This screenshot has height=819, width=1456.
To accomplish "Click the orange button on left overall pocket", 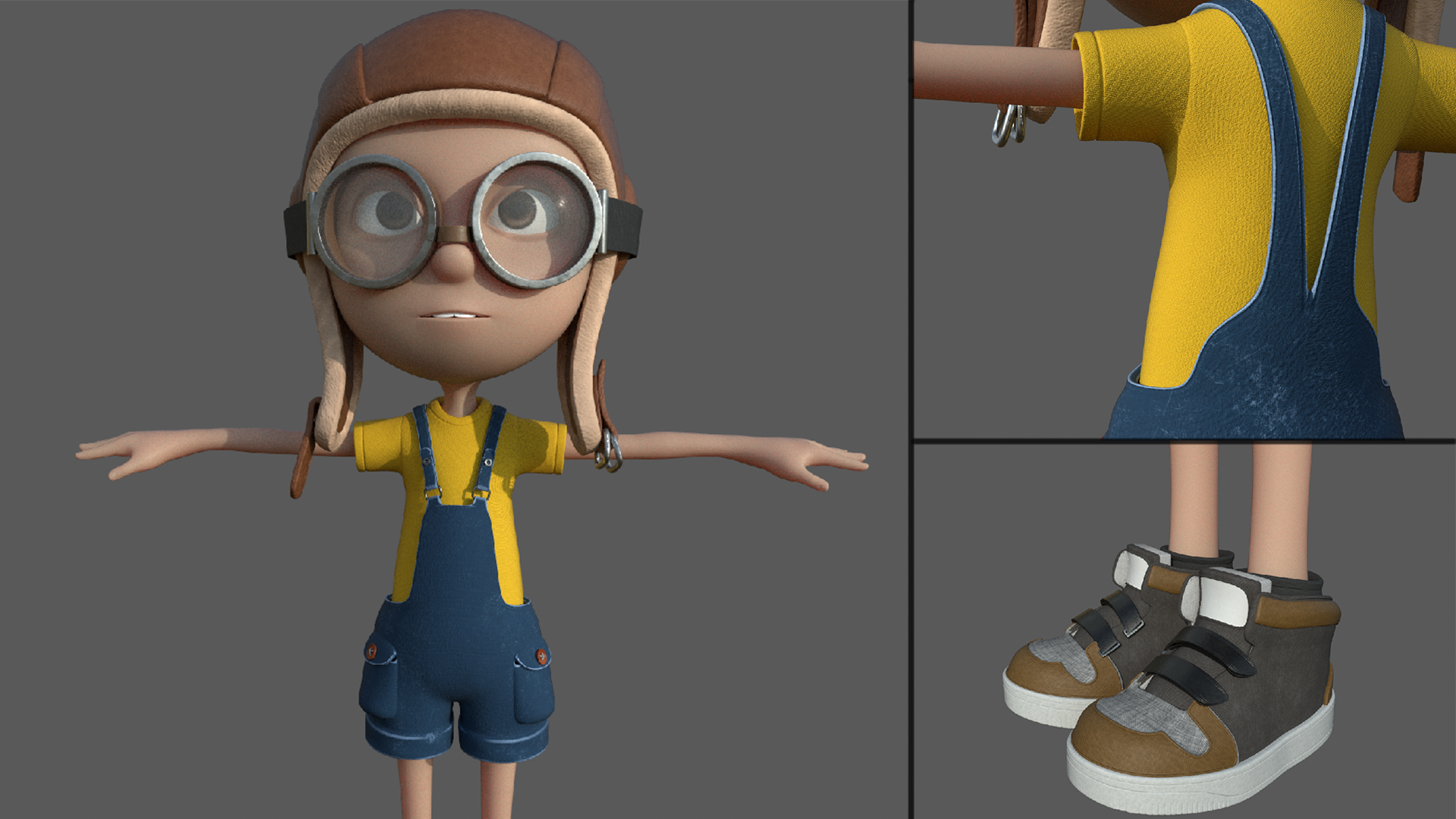I will point(372,651).
